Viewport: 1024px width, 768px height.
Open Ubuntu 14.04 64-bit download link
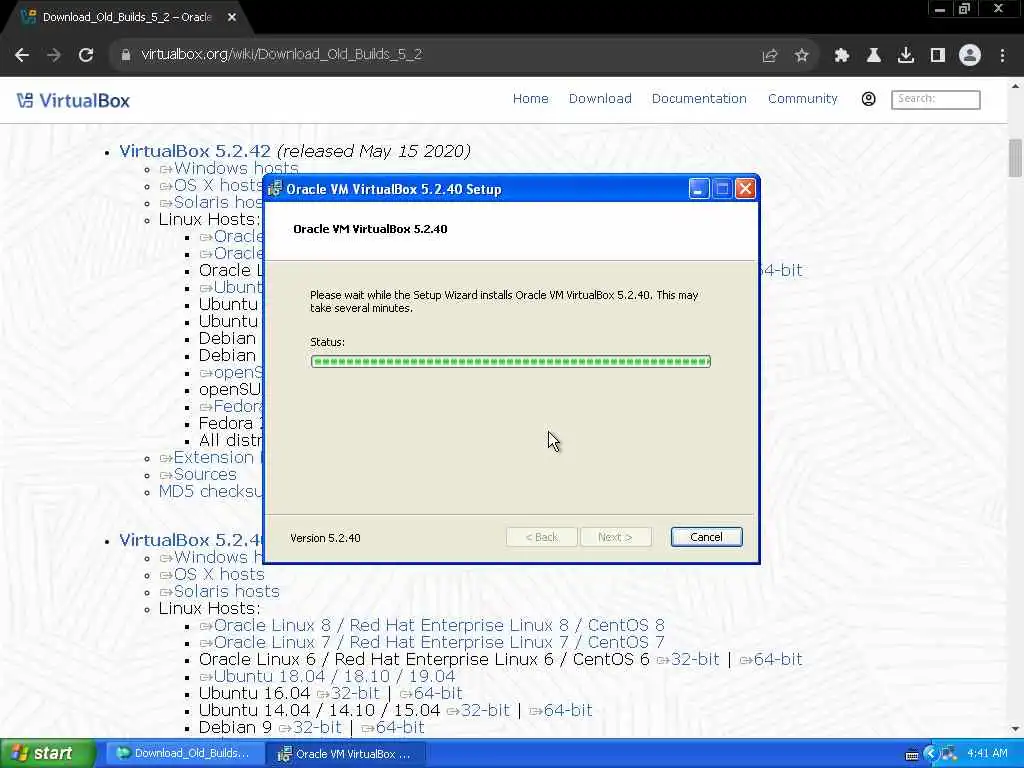[x=561, y=711]
